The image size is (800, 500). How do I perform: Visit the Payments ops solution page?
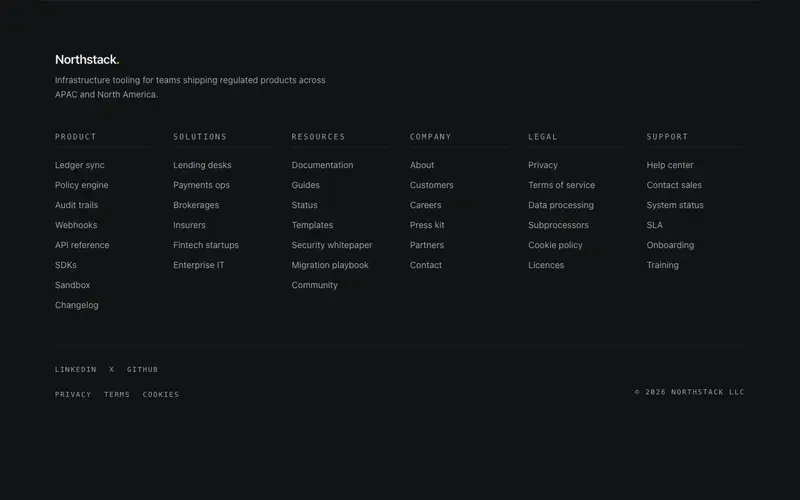(202, 185)
